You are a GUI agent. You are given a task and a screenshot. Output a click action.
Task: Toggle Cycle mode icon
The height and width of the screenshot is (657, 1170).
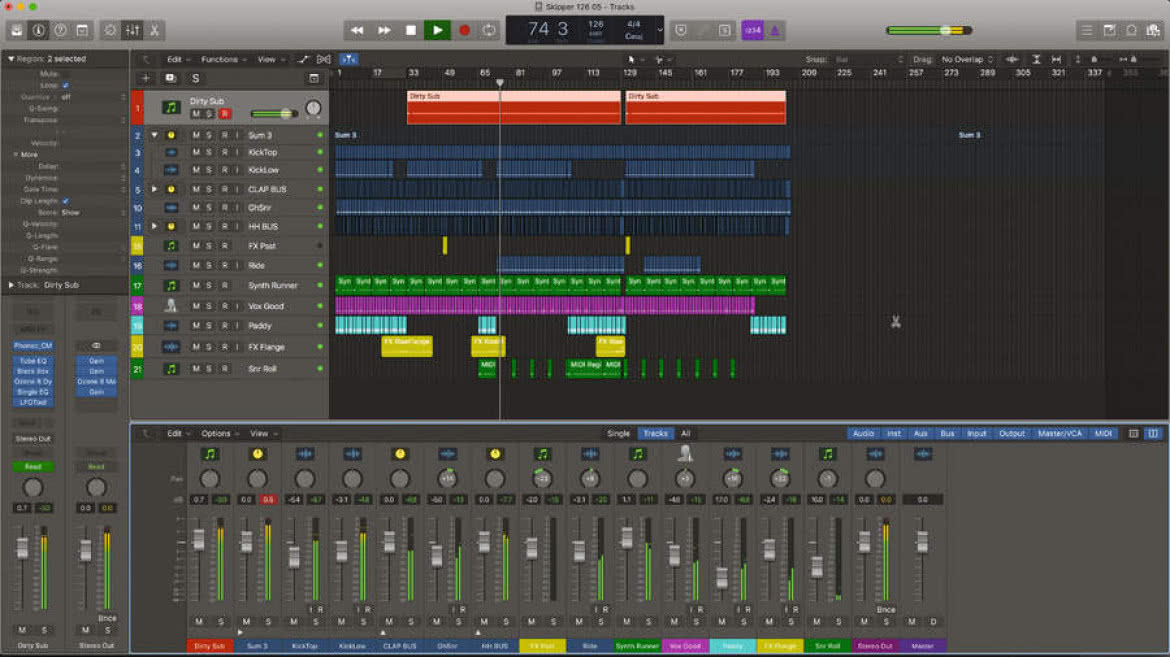point(489,31)
